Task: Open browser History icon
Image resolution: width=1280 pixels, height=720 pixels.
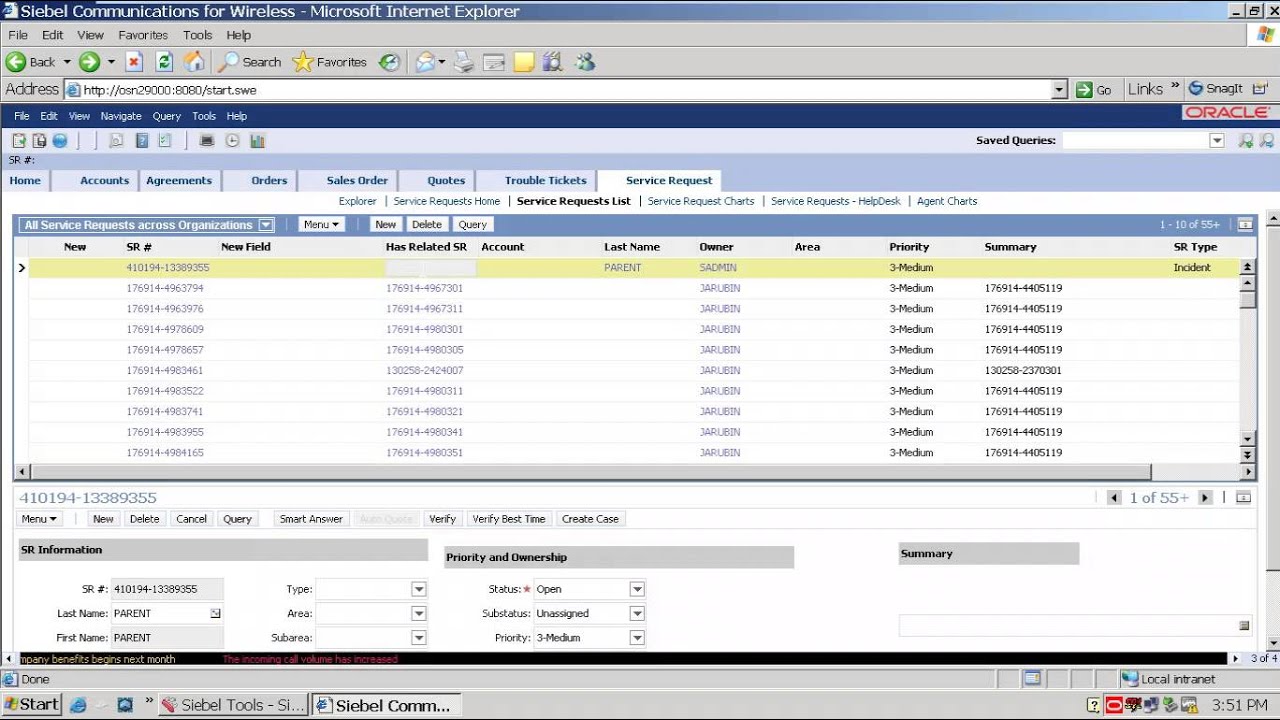Action: pyautogui.click(x=389, y=62)
